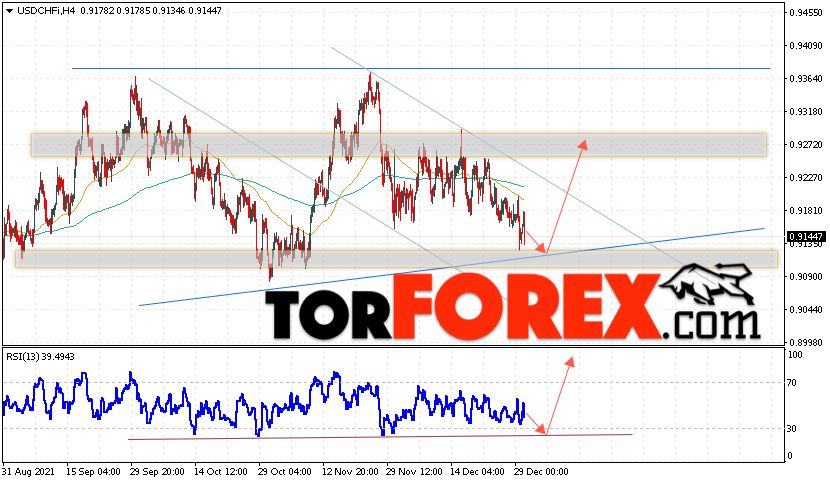Viewport: 830px width, 483px height.
Task: Select the 0.91810 price axis label
Action: (806, 211)
